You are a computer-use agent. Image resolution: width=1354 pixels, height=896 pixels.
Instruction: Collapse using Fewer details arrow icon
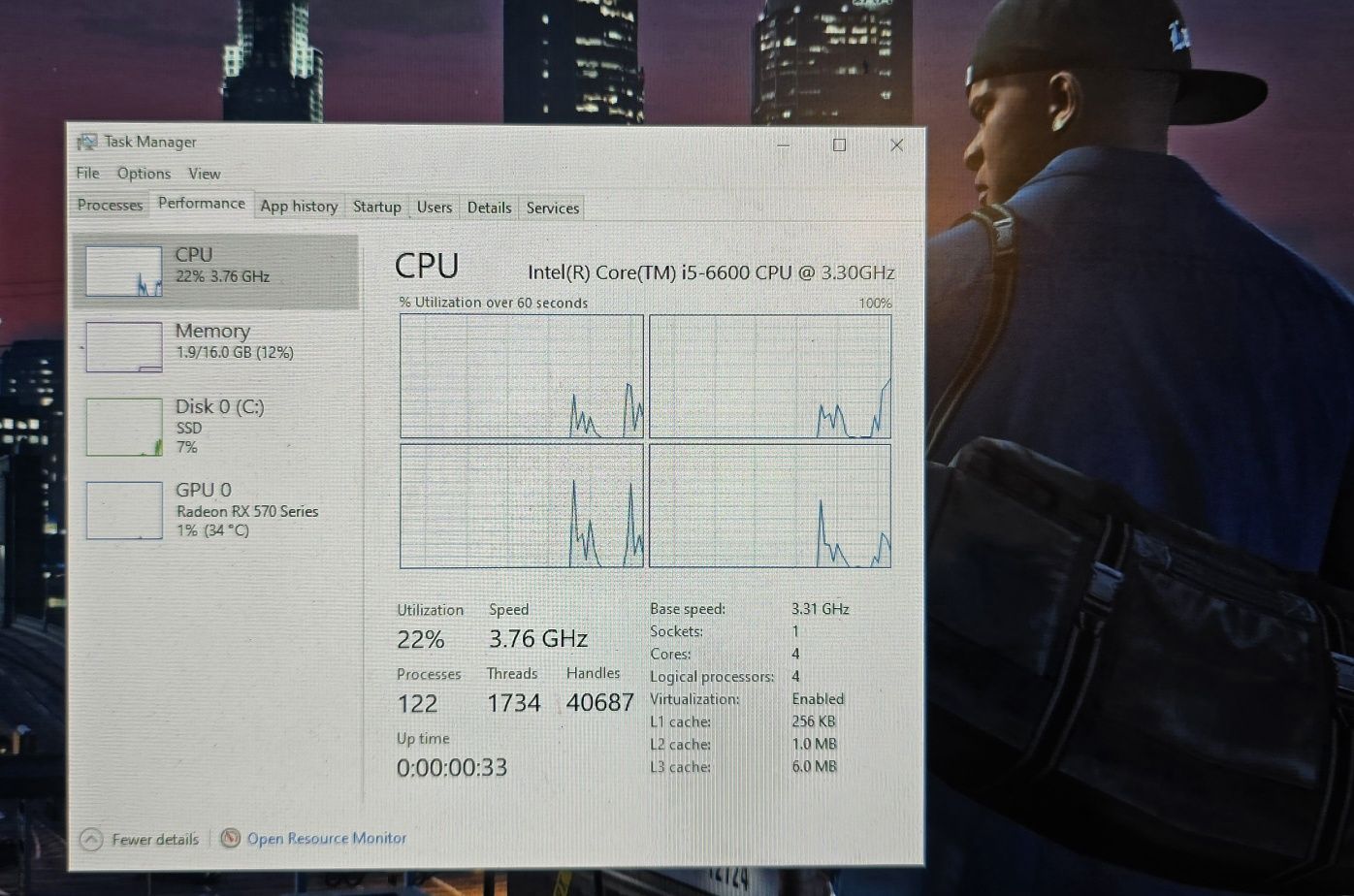pos(91,840)
